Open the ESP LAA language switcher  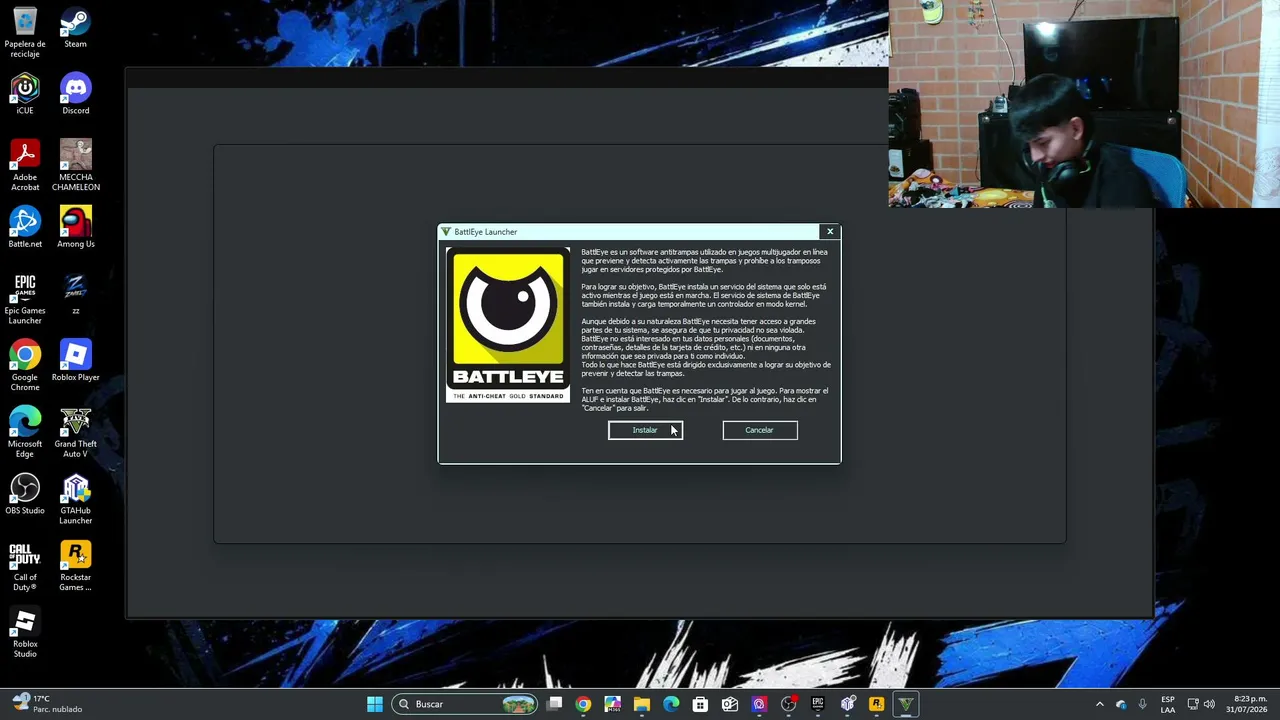pyautogui.click(x=1168, y=704)
